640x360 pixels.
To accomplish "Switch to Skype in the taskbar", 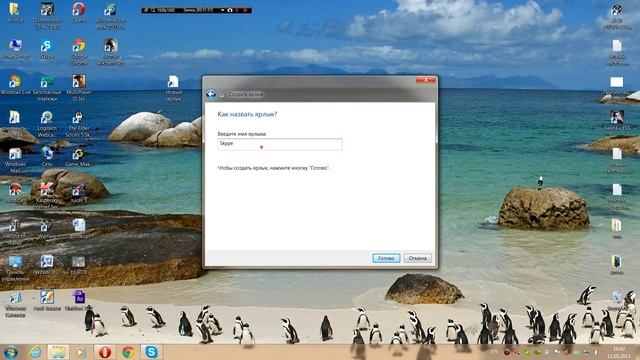I will coord(151,352).
